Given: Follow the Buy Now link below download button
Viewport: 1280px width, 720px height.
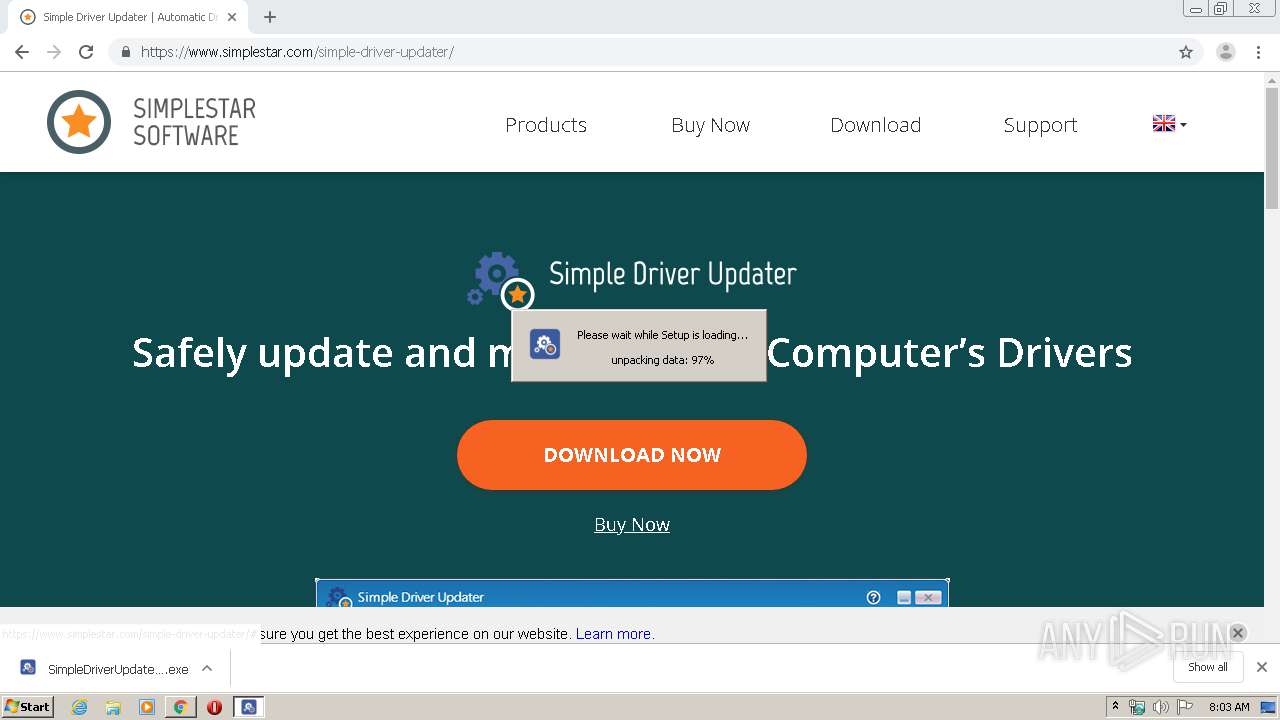Looking at the screenshot, I should pyautogui.click(x=632, y=525).
